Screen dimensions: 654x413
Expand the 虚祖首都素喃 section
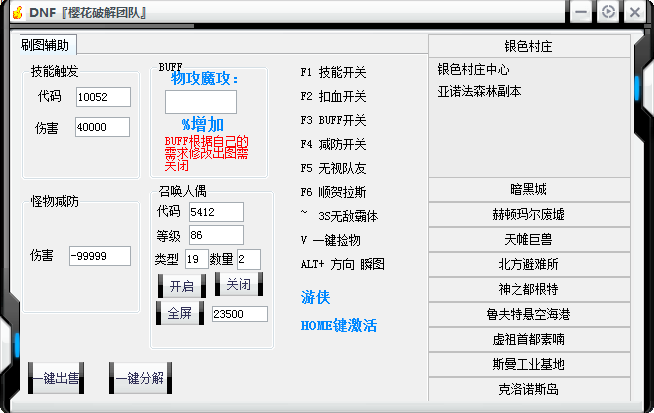[x=529, y=340]
